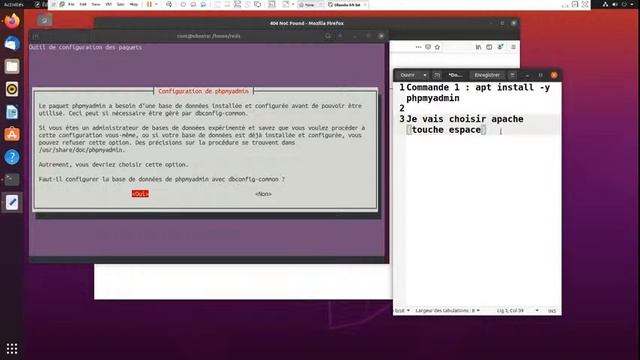The width and height of the screenshot is (640, 360).
Task: Click the trash desktop icon near the dock
Action: [44, 20]
